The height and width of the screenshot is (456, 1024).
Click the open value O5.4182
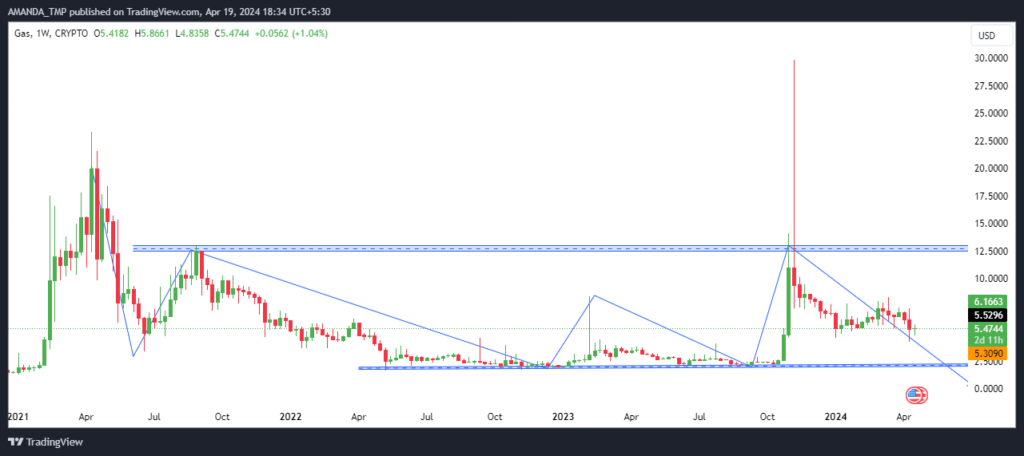[x=112, y=33]
